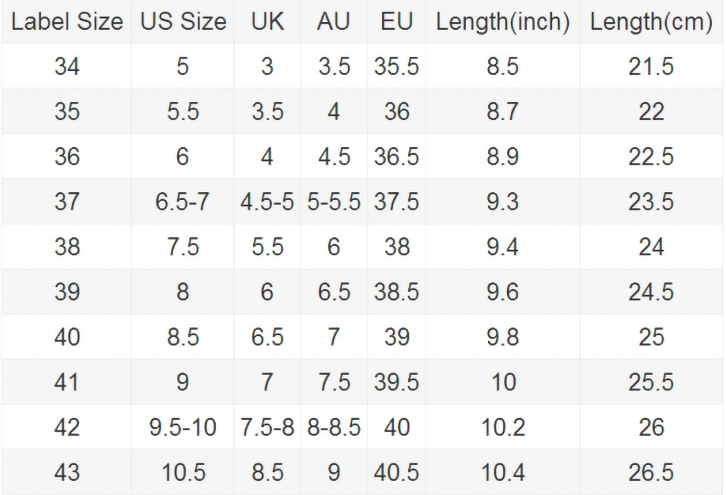
Task: Click label size 34 cell
Action: [67, 66]
